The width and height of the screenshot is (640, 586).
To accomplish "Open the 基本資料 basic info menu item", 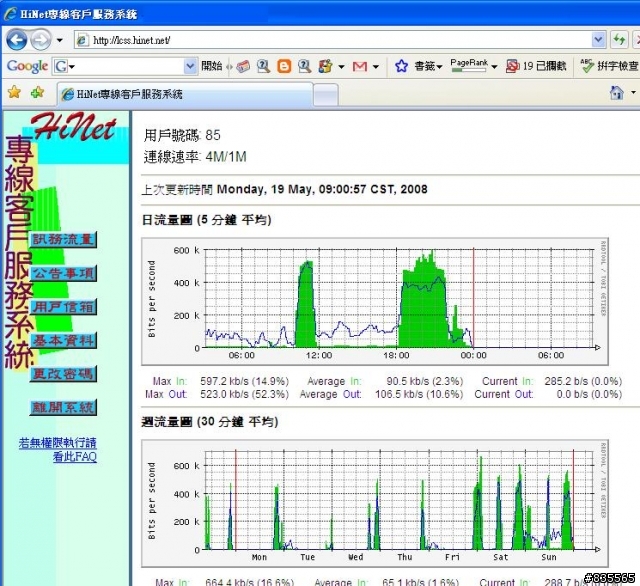I will coord(63,340).
